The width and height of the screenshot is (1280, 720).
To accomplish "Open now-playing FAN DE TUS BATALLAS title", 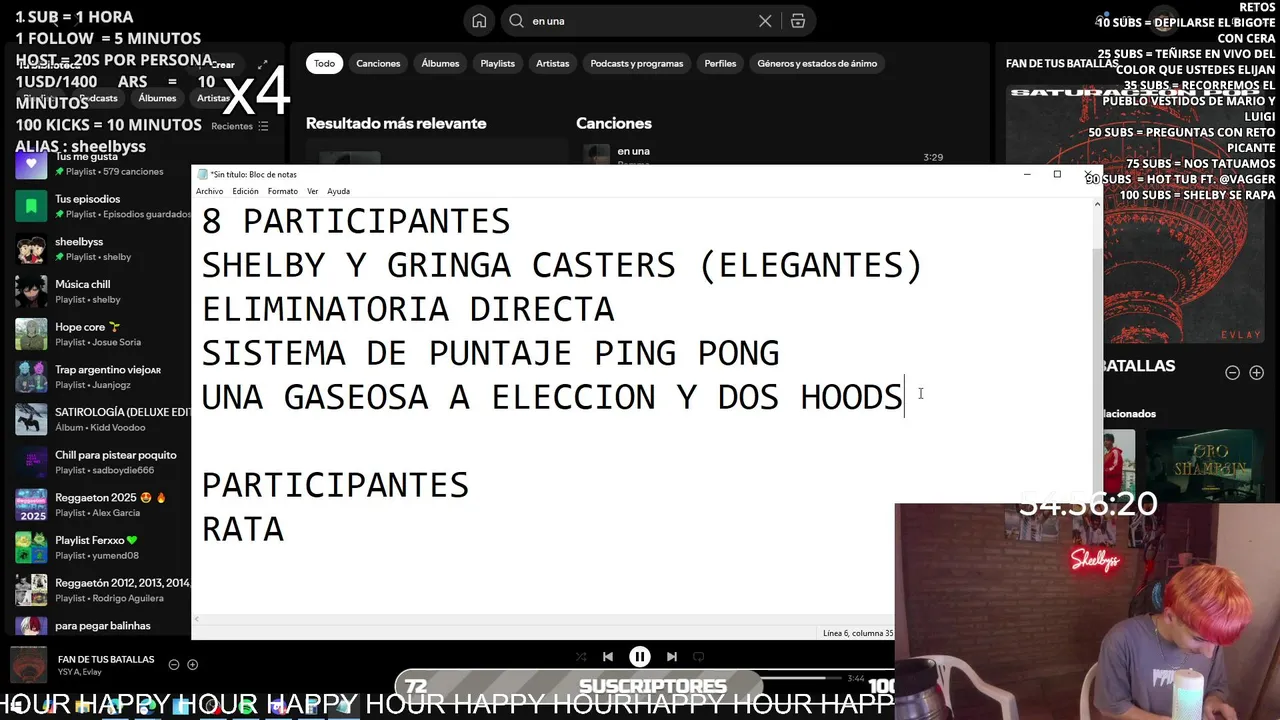I will [x=106, y=659].
